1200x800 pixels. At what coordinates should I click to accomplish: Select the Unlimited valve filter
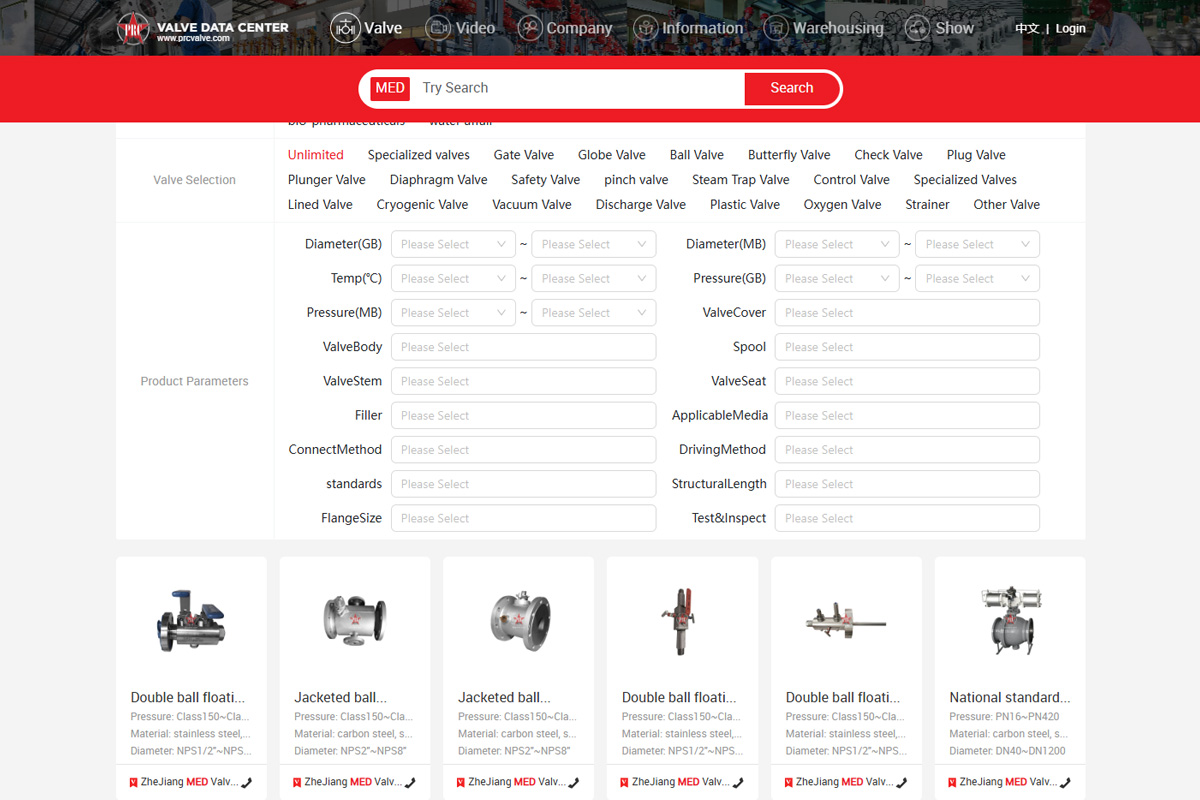click(x=316, y=155)
